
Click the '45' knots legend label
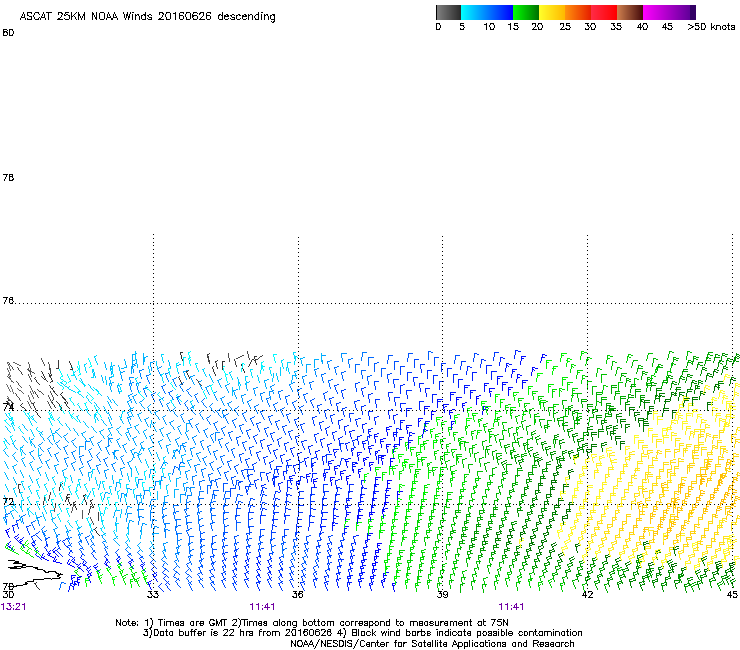pos(667,27)
